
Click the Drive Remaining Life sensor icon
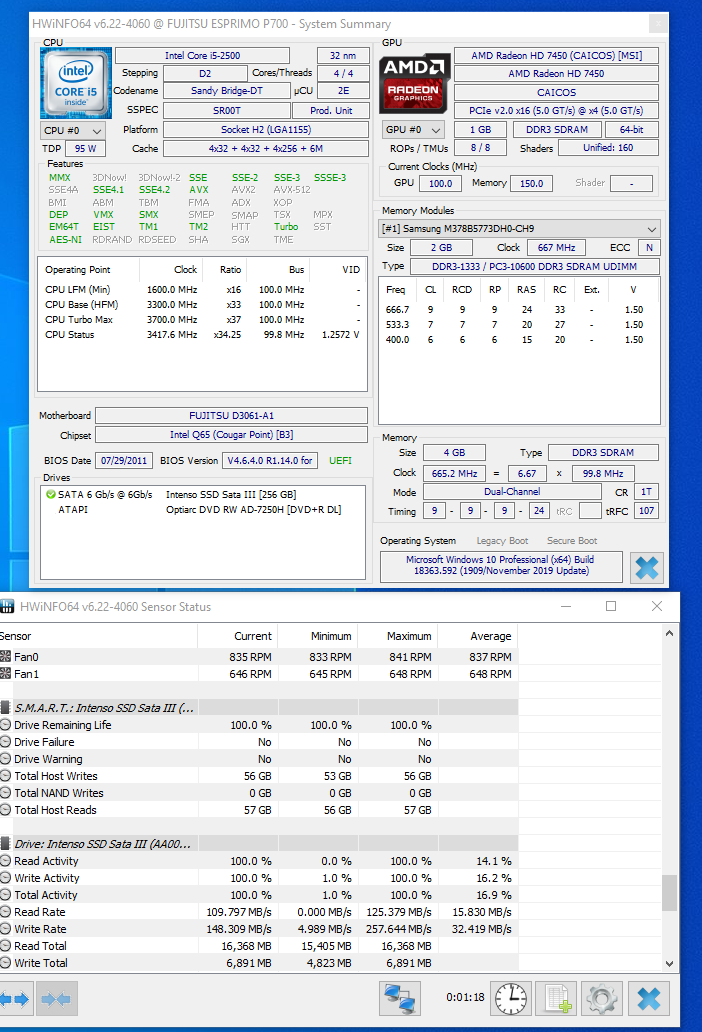[x=5, y=725]
